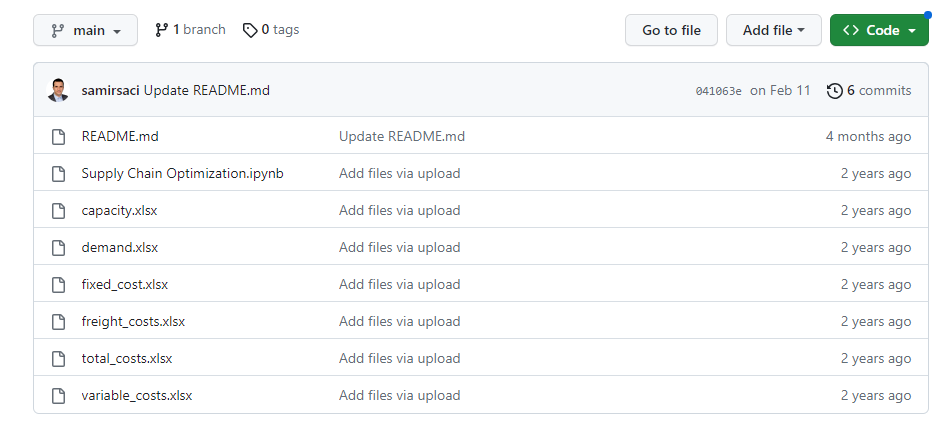Click the file icon next to fixed_cost.xlsx

(58, 284)
